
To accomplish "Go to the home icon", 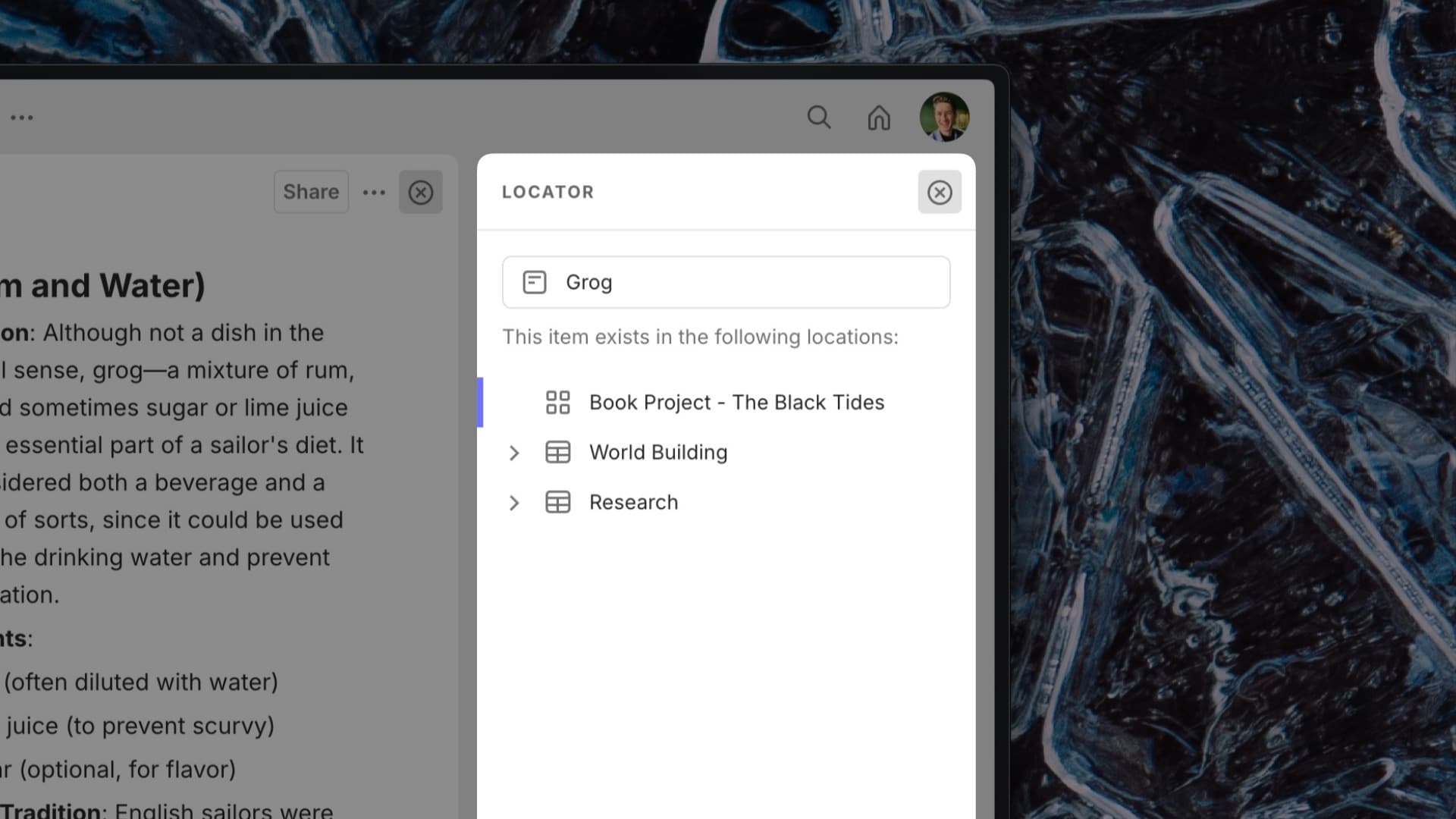I will pos(879,118).
